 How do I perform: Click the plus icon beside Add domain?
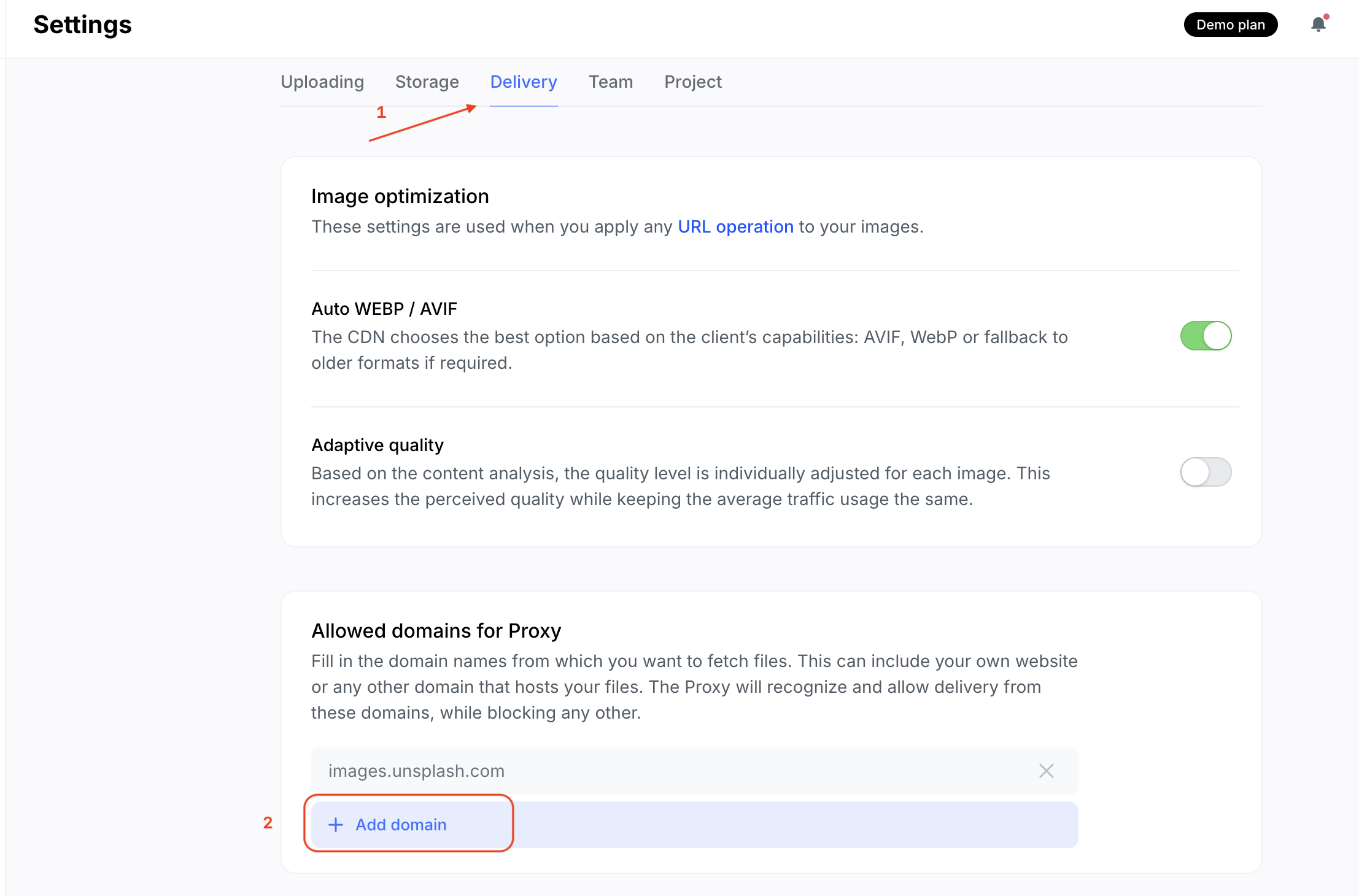point(335,824)
